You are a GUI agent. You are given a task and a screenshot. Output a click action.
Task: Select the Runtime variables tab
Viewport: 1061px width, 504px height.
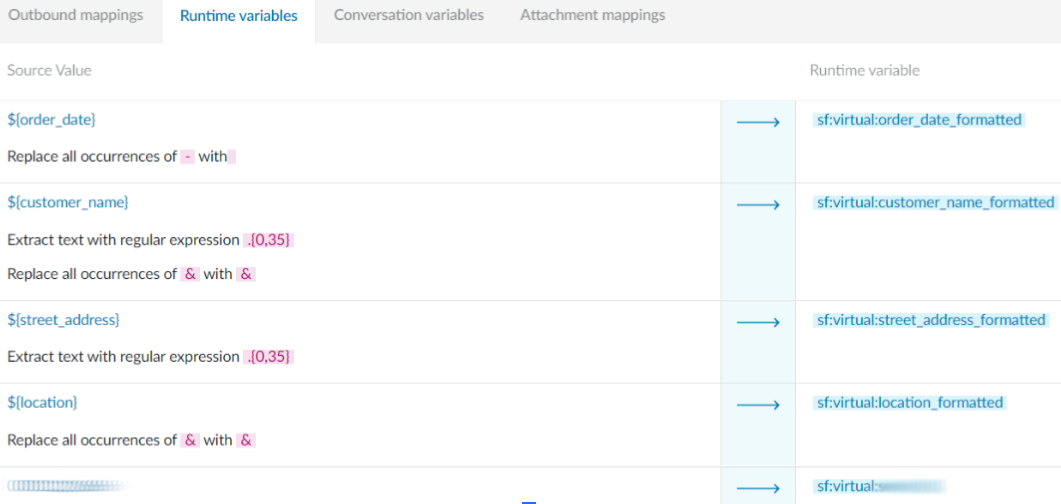pos(238,16)
